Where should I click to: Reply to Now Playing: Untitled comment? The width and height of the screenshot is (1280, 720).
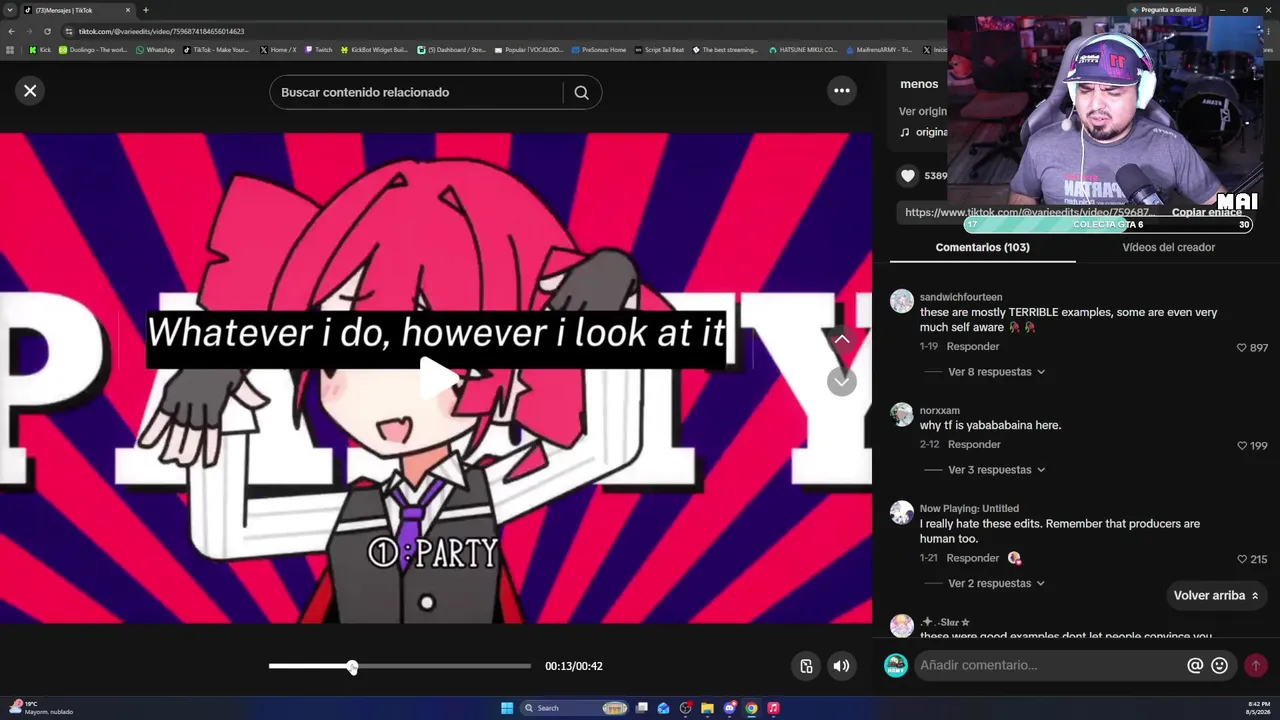pos(973,558)
